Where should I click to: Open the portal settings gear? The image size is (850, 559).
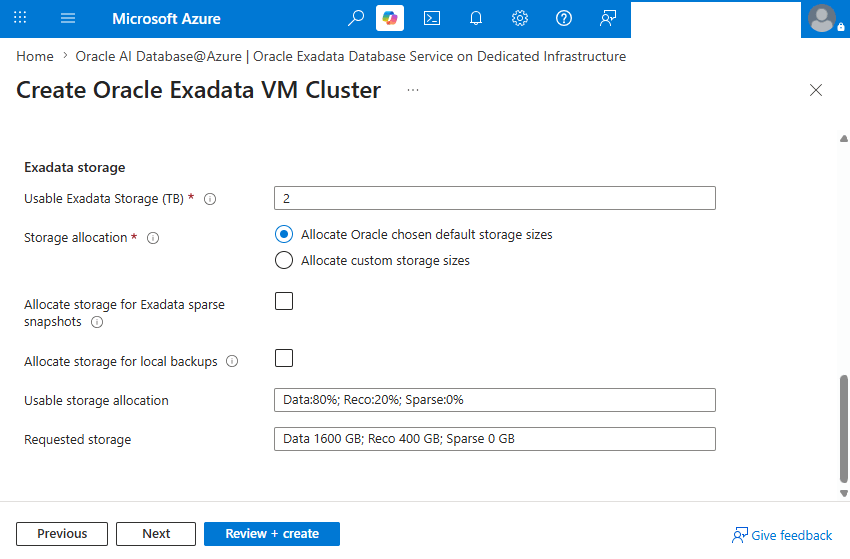click(x=520, y=18)
